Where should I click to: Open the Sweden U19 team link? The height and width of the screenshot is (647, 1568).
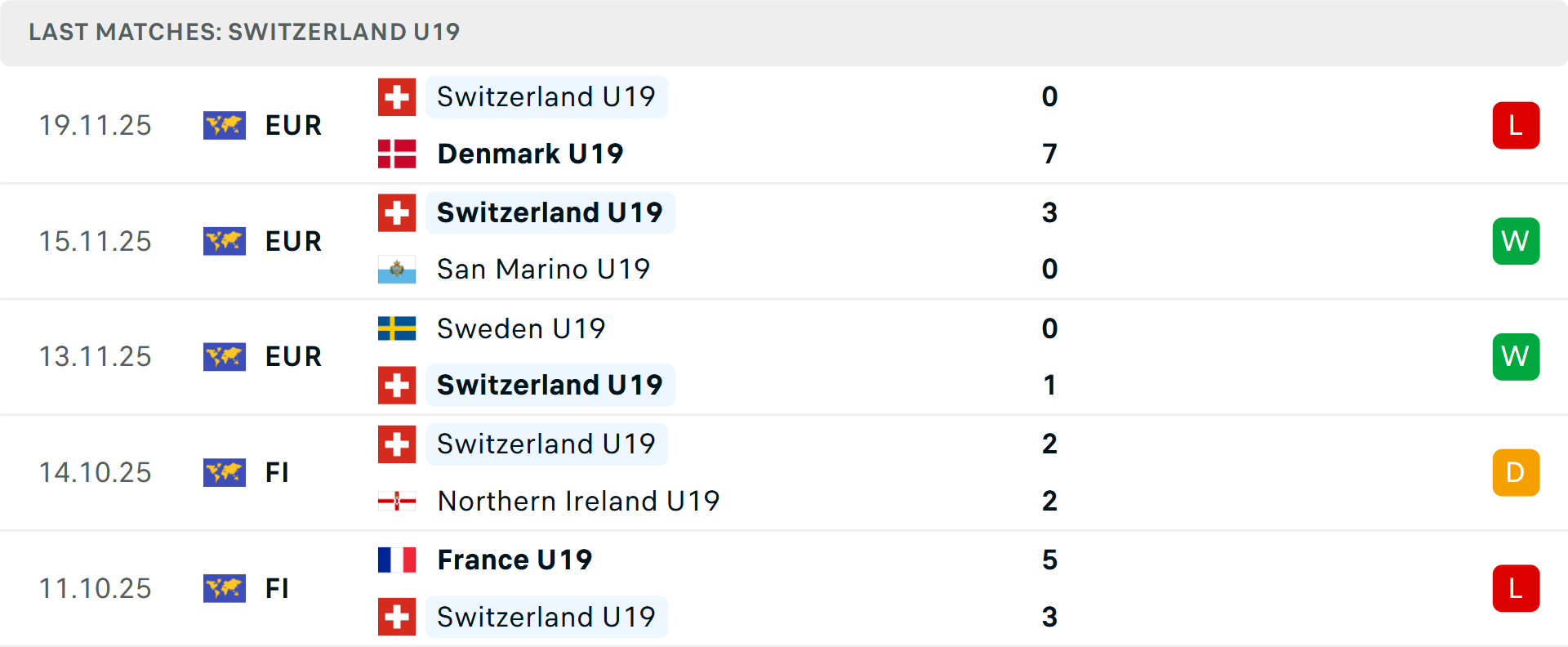521,328
